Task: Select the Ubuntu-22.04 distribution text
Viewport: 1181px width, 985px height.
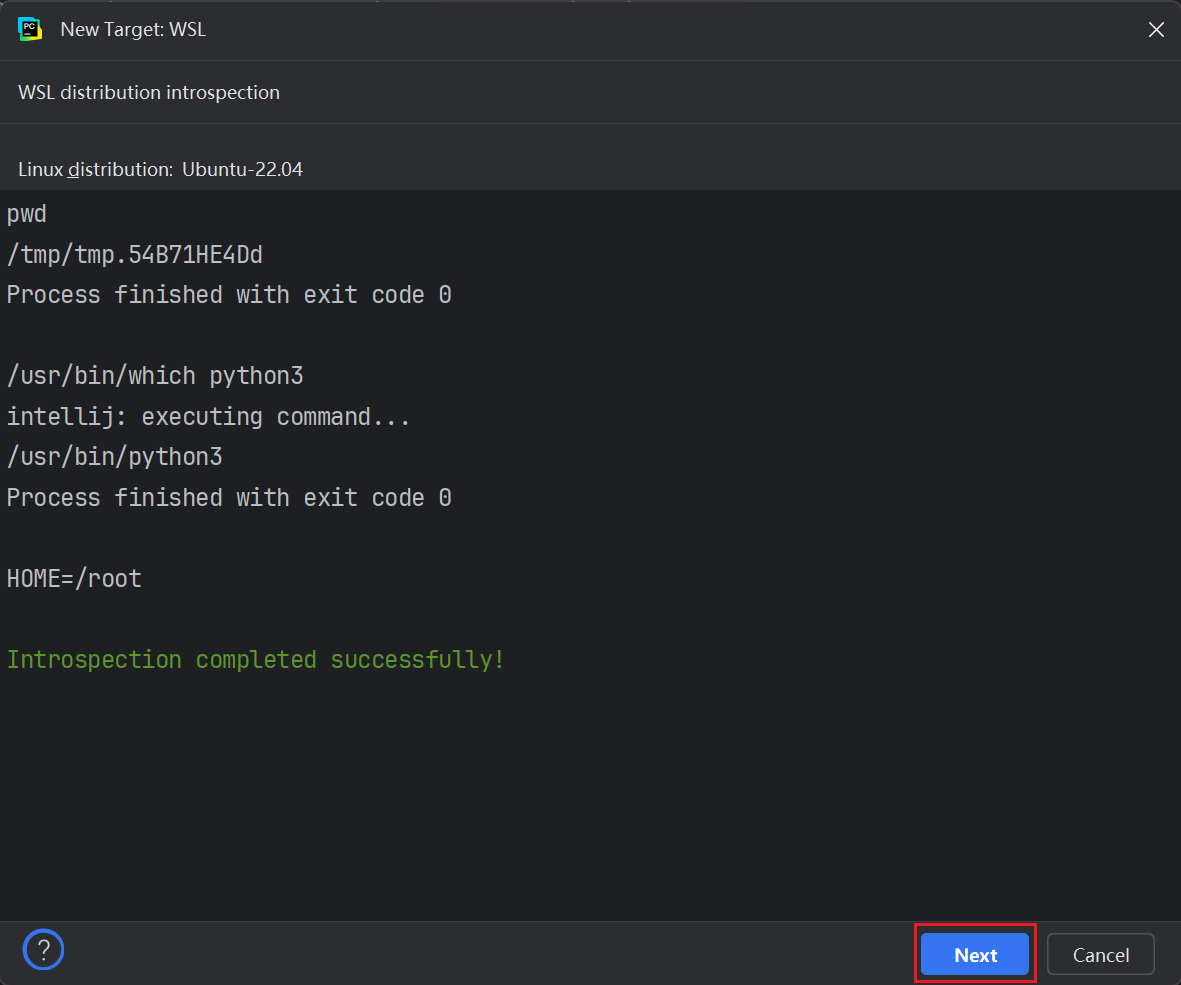Action: pos(243,169)
